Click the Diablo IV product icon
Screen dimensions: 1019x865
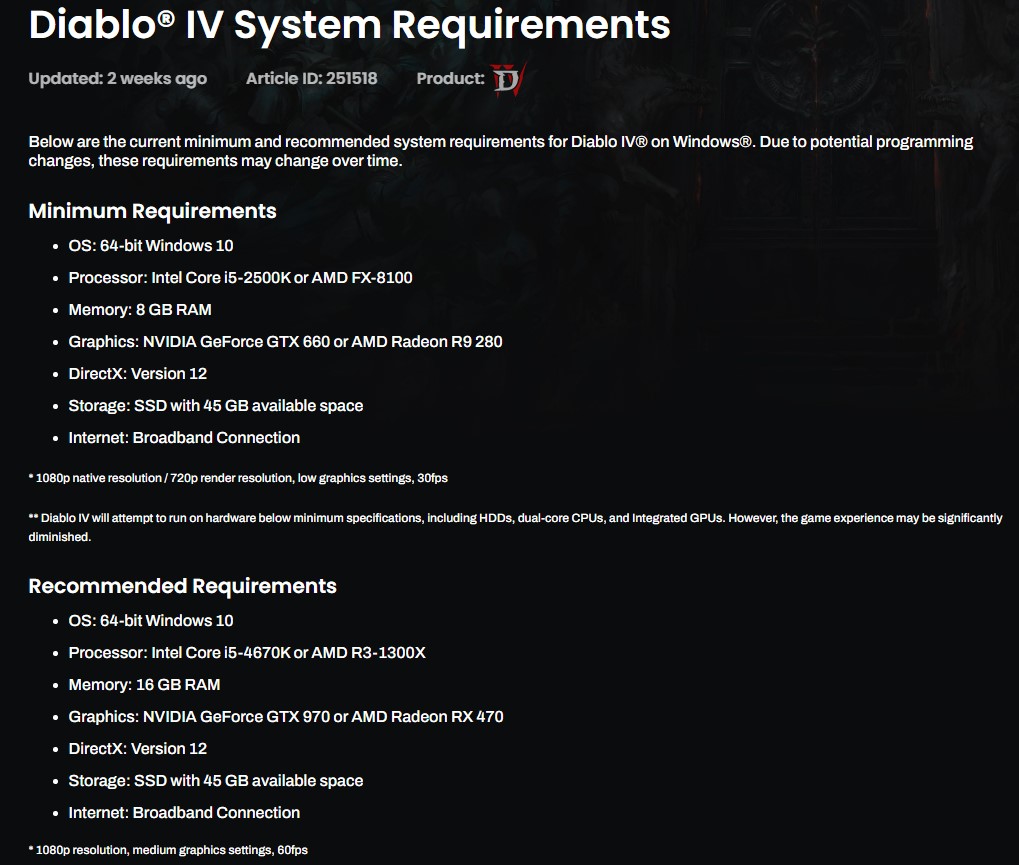pyautogui.click(x=508, y=79)
